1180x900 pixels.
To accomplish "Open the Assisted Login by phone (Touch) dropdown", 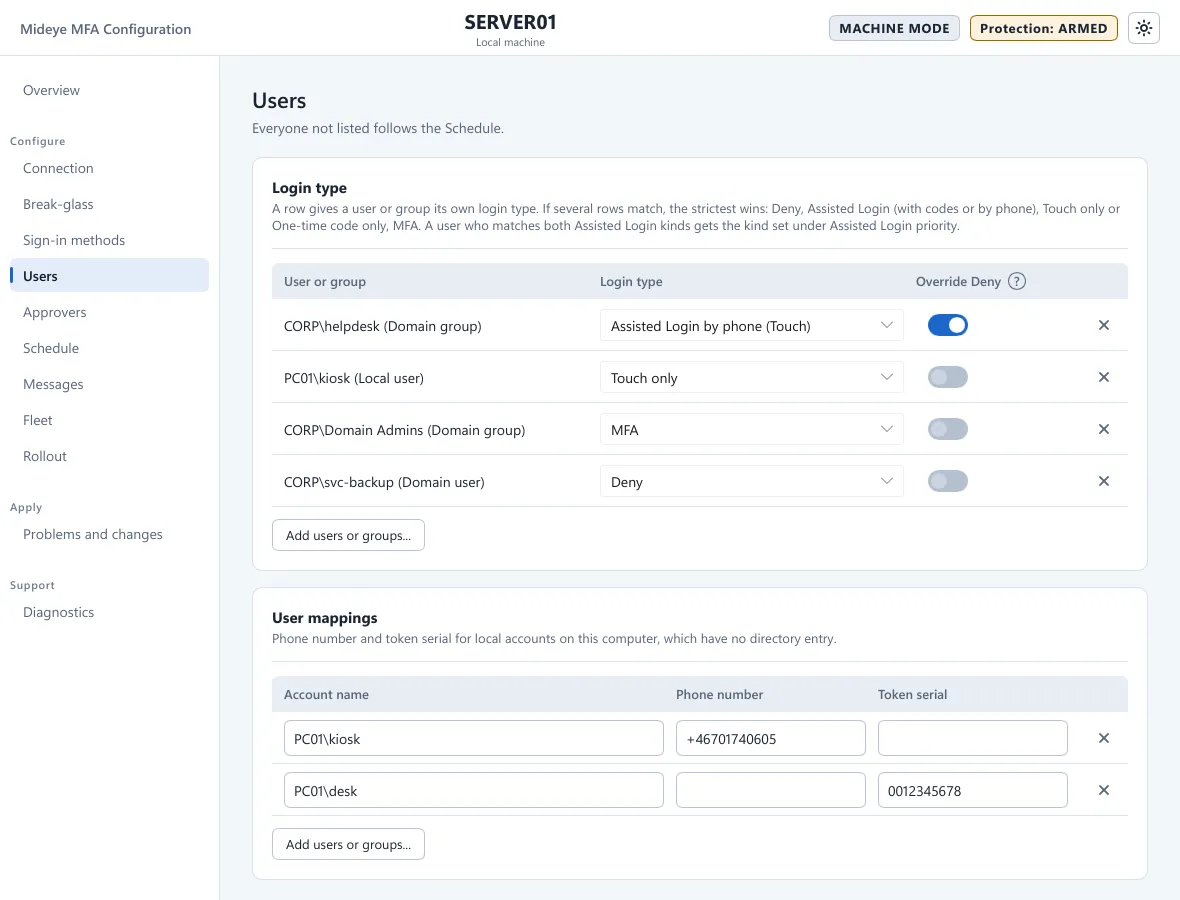I will coord(751,326).
